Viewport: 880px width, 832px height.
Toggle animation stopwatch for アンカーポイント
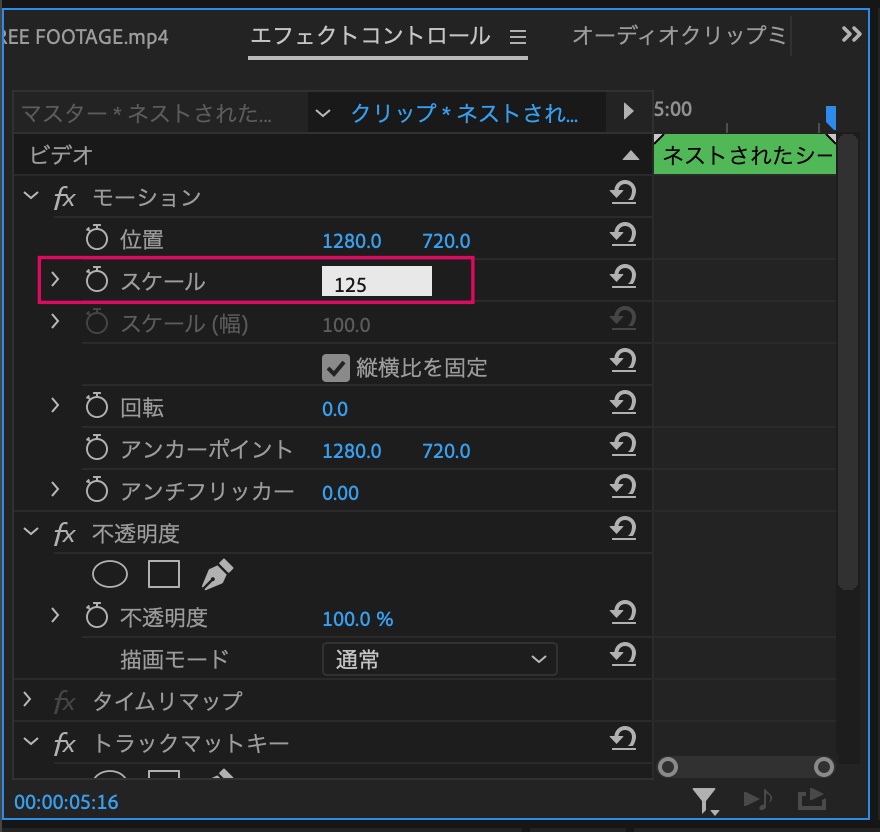tap(97, 447)
